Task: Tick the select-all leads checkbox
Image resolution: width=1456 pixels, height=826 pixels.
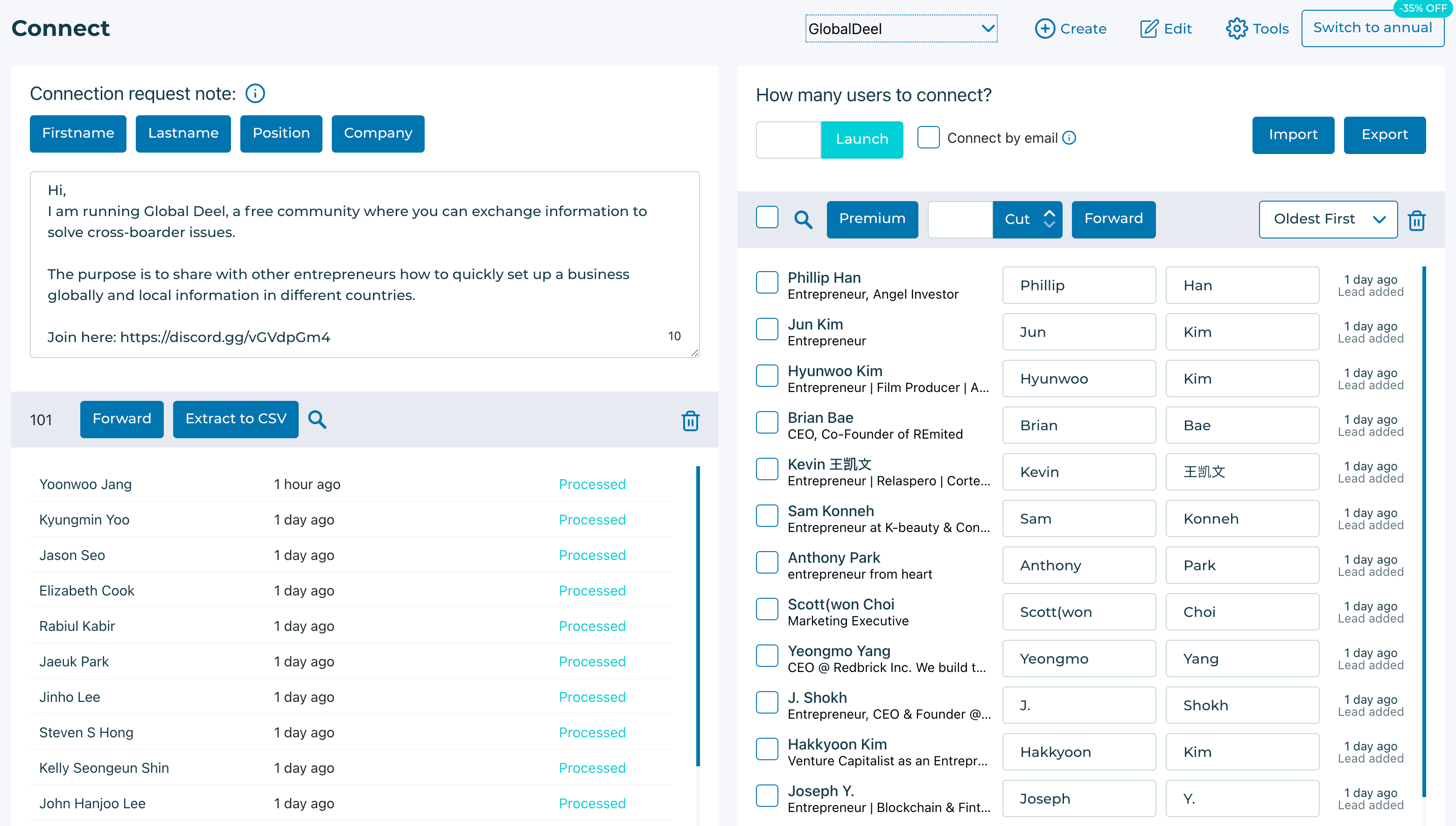Action: coord(767,218)
